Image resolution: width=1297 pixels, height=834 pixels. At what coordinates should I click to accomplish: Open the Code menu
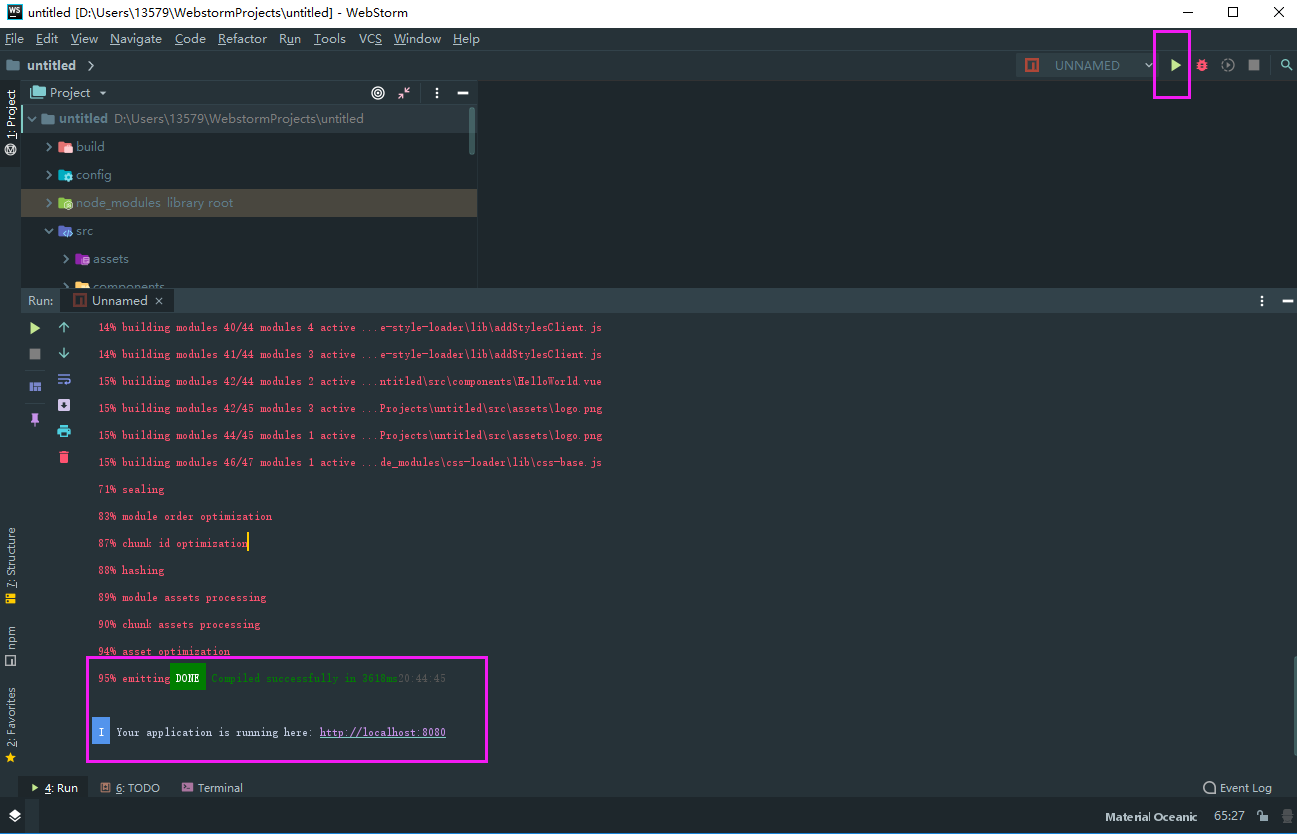pyautogui.click(x=190, y=39)
